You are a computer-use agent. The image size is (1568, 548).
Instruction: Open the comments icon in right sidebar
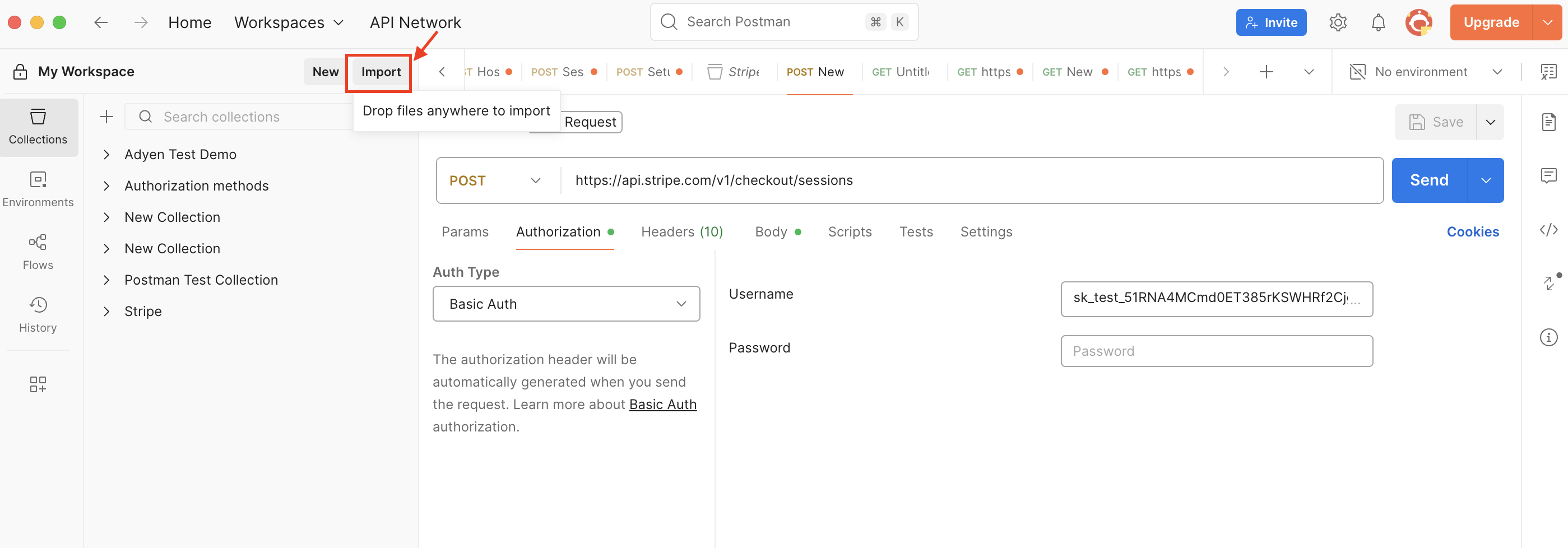pos(1548,176)
